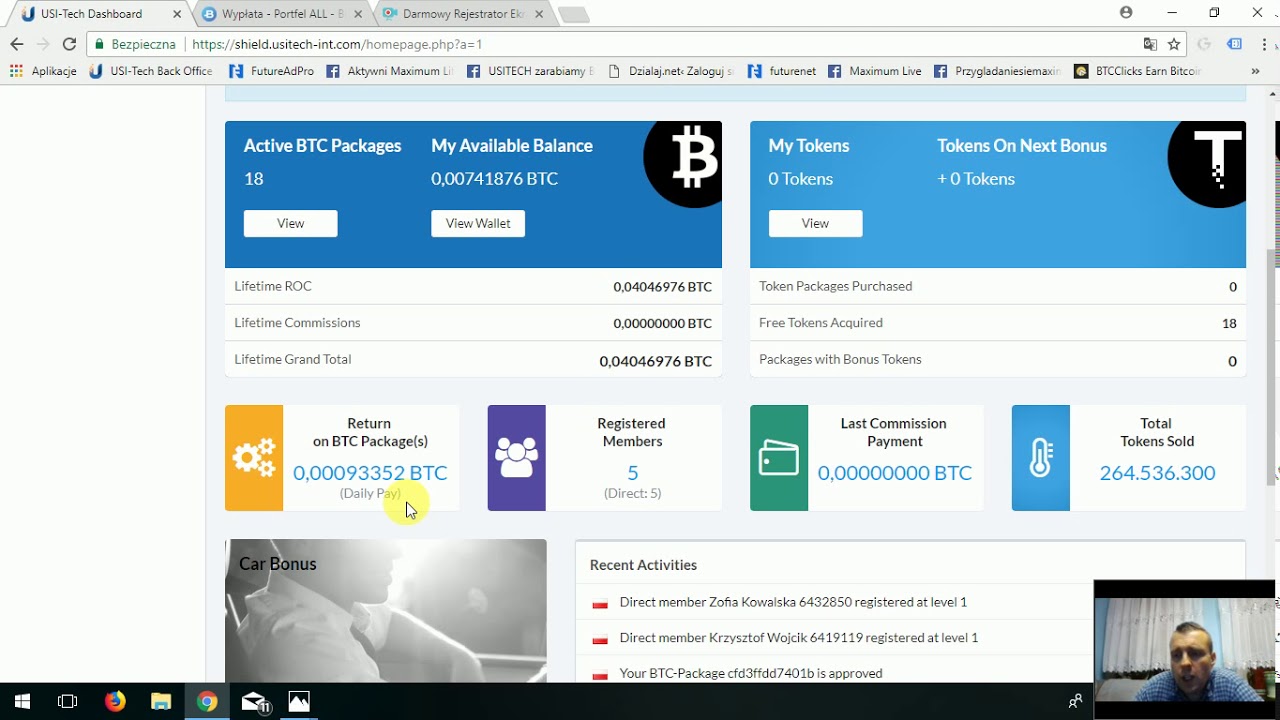Click the Chrome profile user icon
Viewport: 1280px width, 720px height.
pyautogui.click(x=1126, y=13)
